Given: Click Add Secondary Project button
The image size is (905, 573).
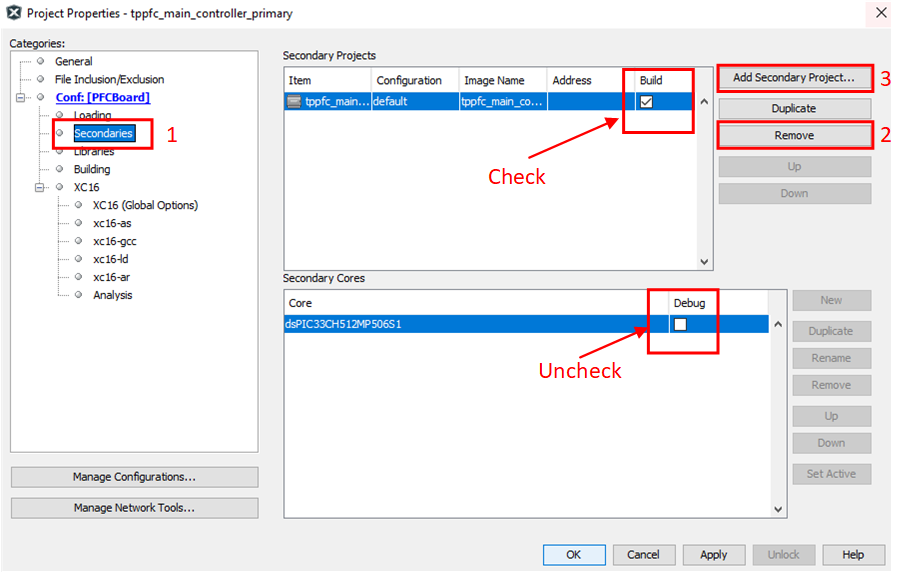Looking at the screenshot, I should (794, 77).
